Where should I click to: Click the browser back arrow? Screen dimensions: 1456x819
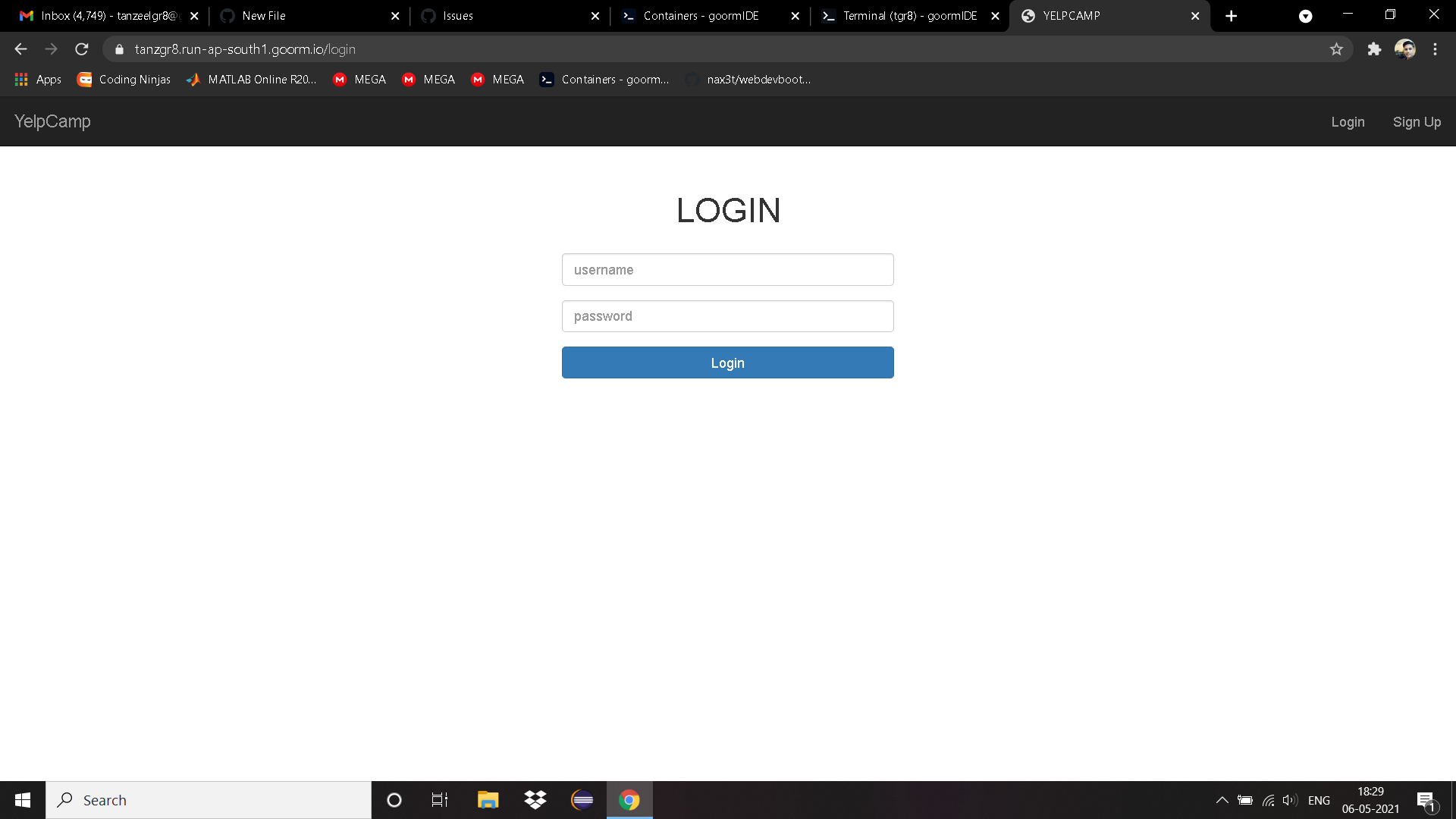pos(20,49)
